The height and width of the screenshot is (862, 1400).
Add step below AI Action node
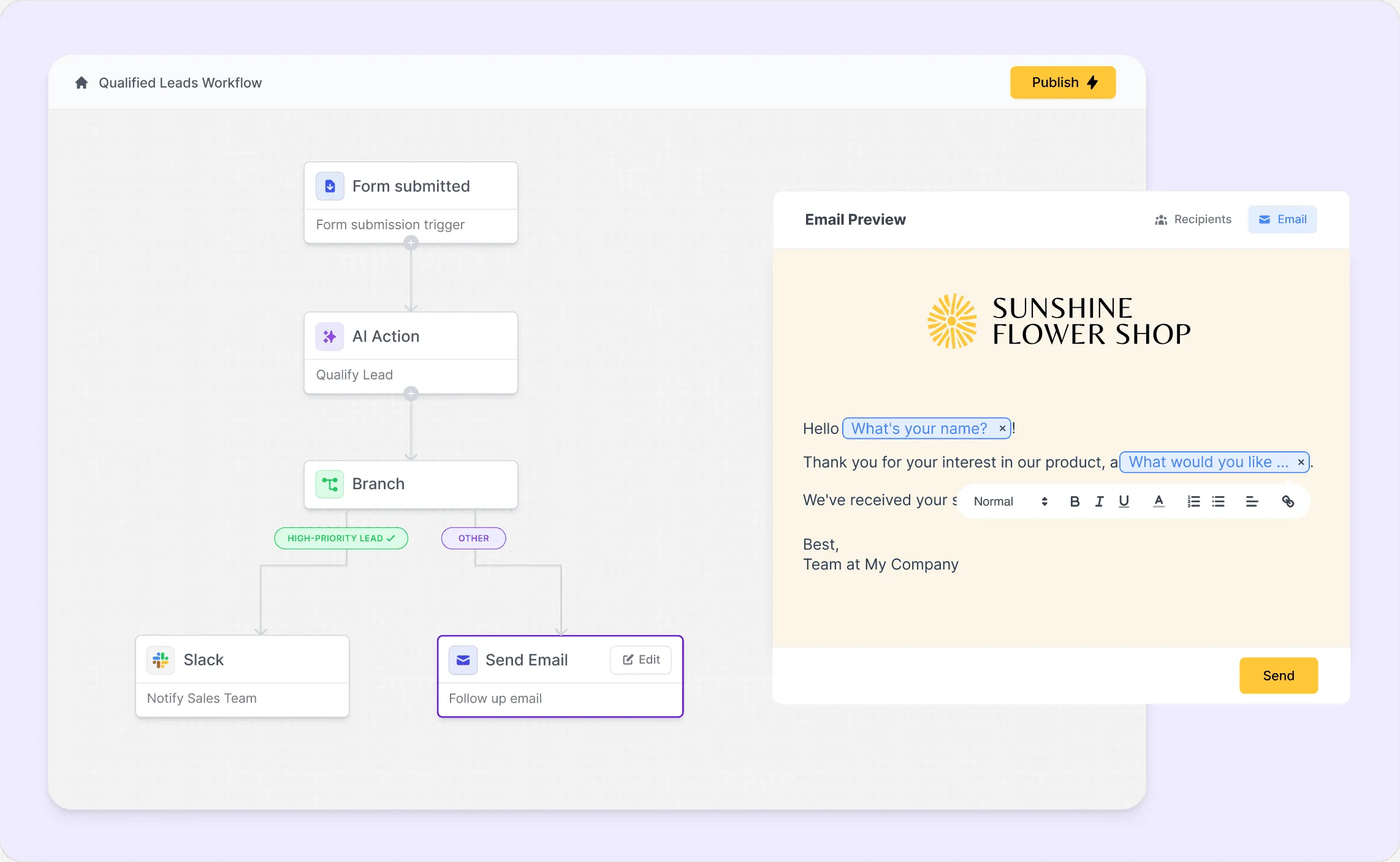411,393
